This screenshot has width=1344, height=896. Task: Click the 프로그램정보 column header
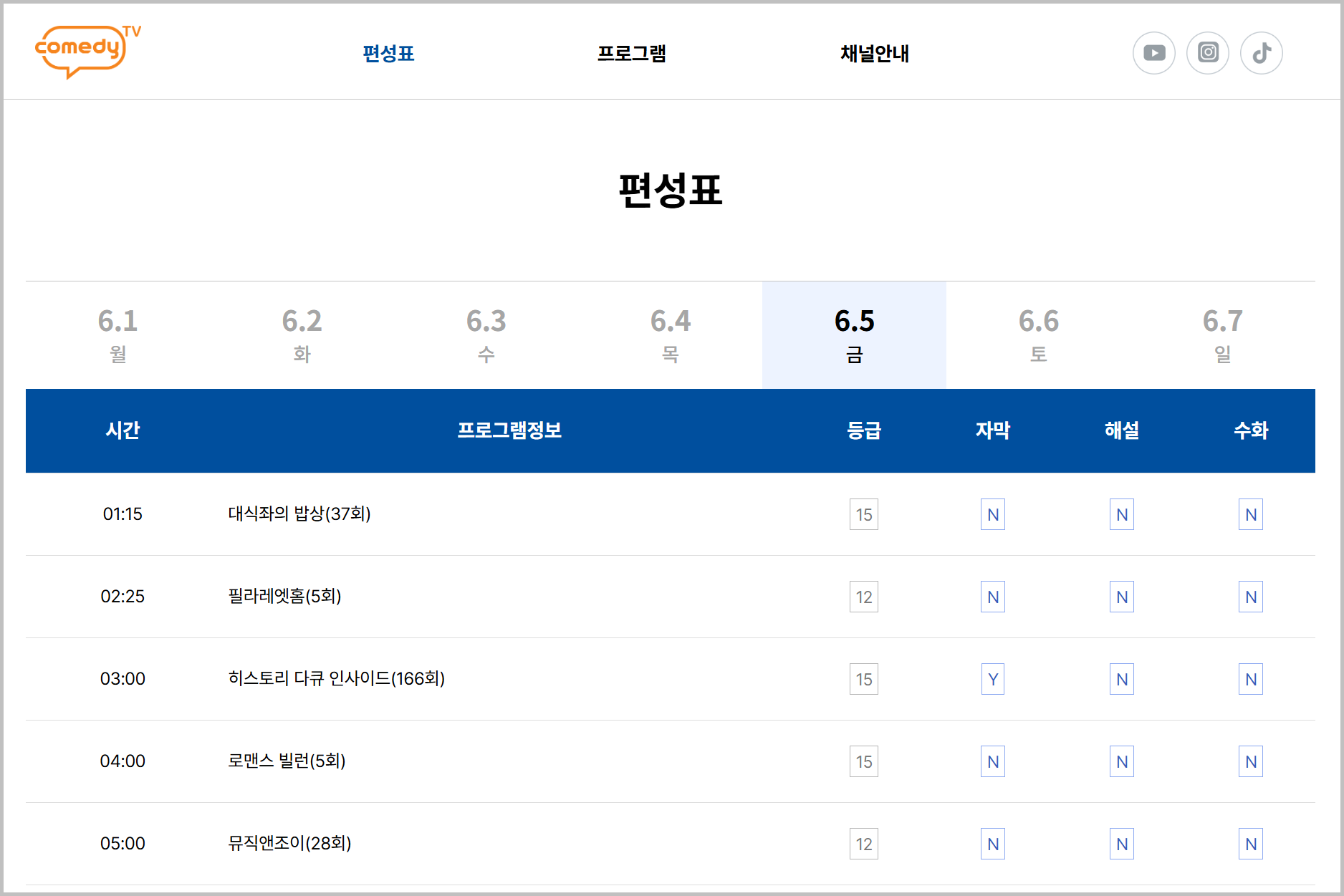click(x=509, y=430)
